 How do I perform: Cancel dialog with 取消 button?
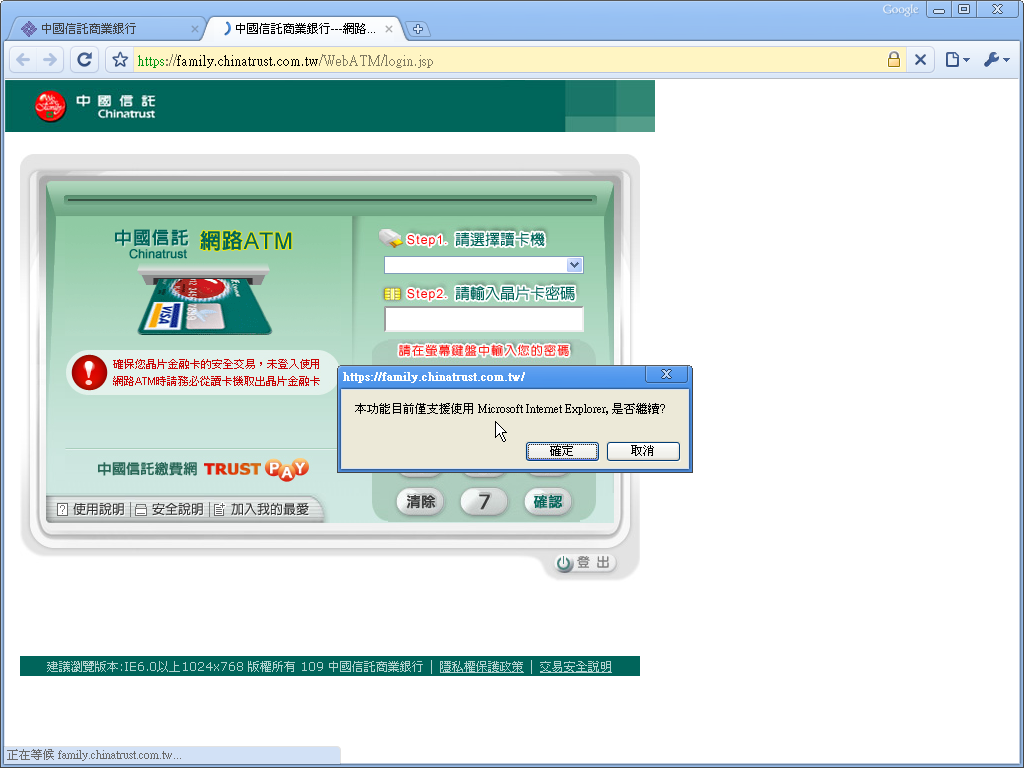pos(643,451)
